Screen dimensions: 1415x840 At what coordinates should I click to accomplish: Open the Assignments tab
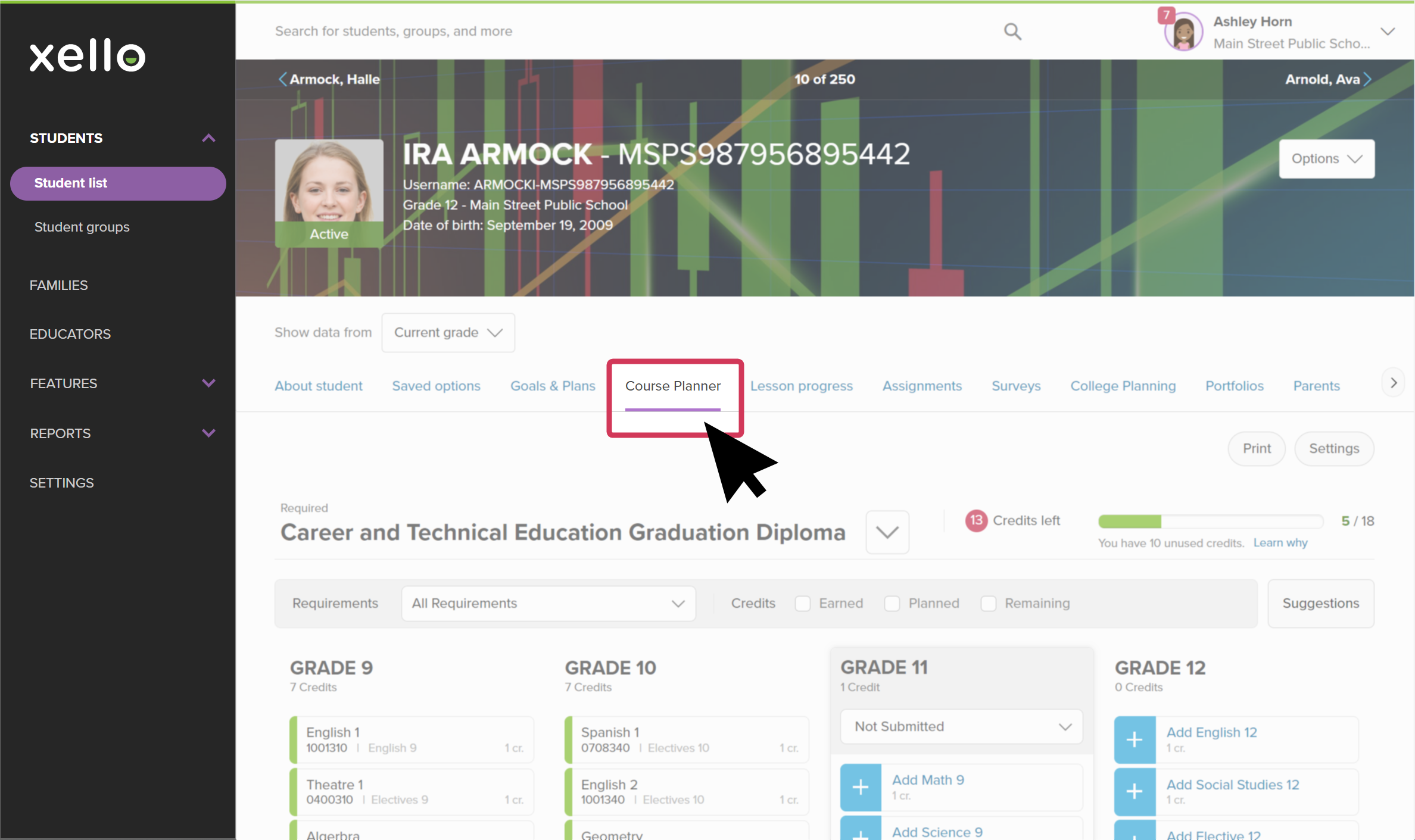[922, 386]
